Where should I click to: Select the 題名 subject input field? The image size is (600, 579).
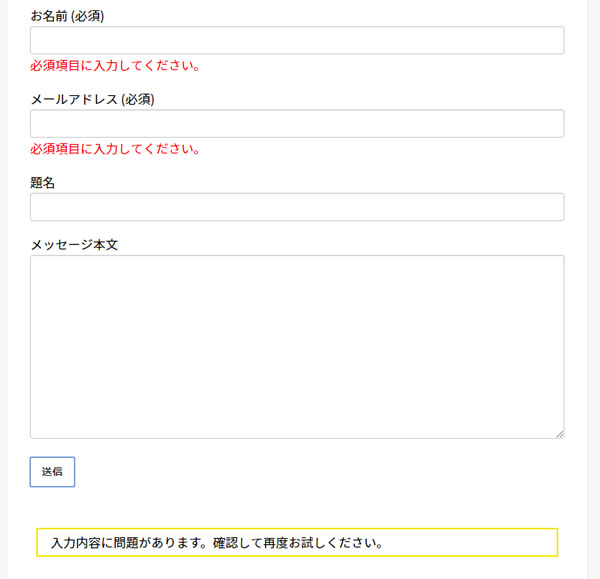(x=297, y=207)
